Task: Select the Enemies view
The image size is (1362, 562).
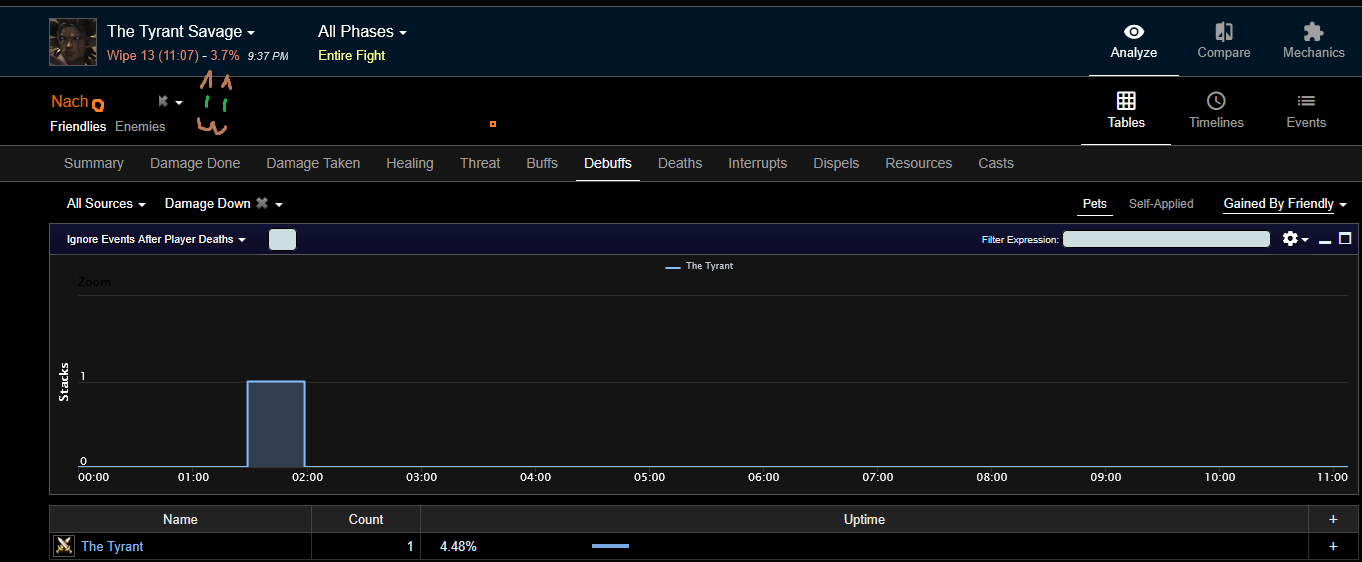Action: point(140,126)
